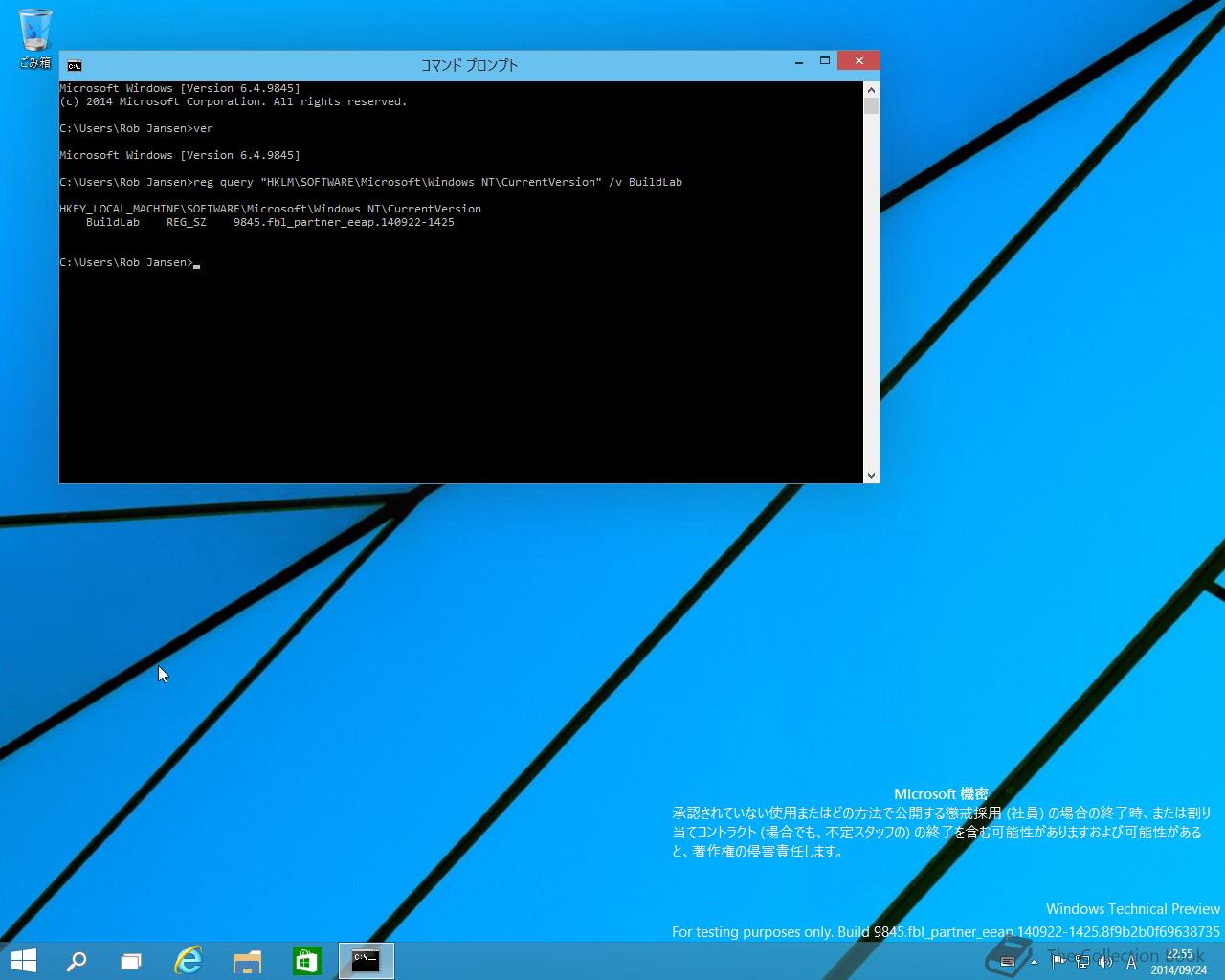Image resolution: width=1225 pixels, height=980 pixels.
Task: Launch Internet Explorer from the taskbar
Action: point(189,961)
